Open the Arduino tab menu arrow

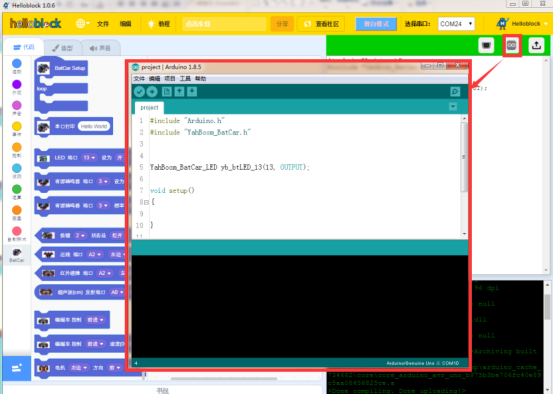[453, 107]
